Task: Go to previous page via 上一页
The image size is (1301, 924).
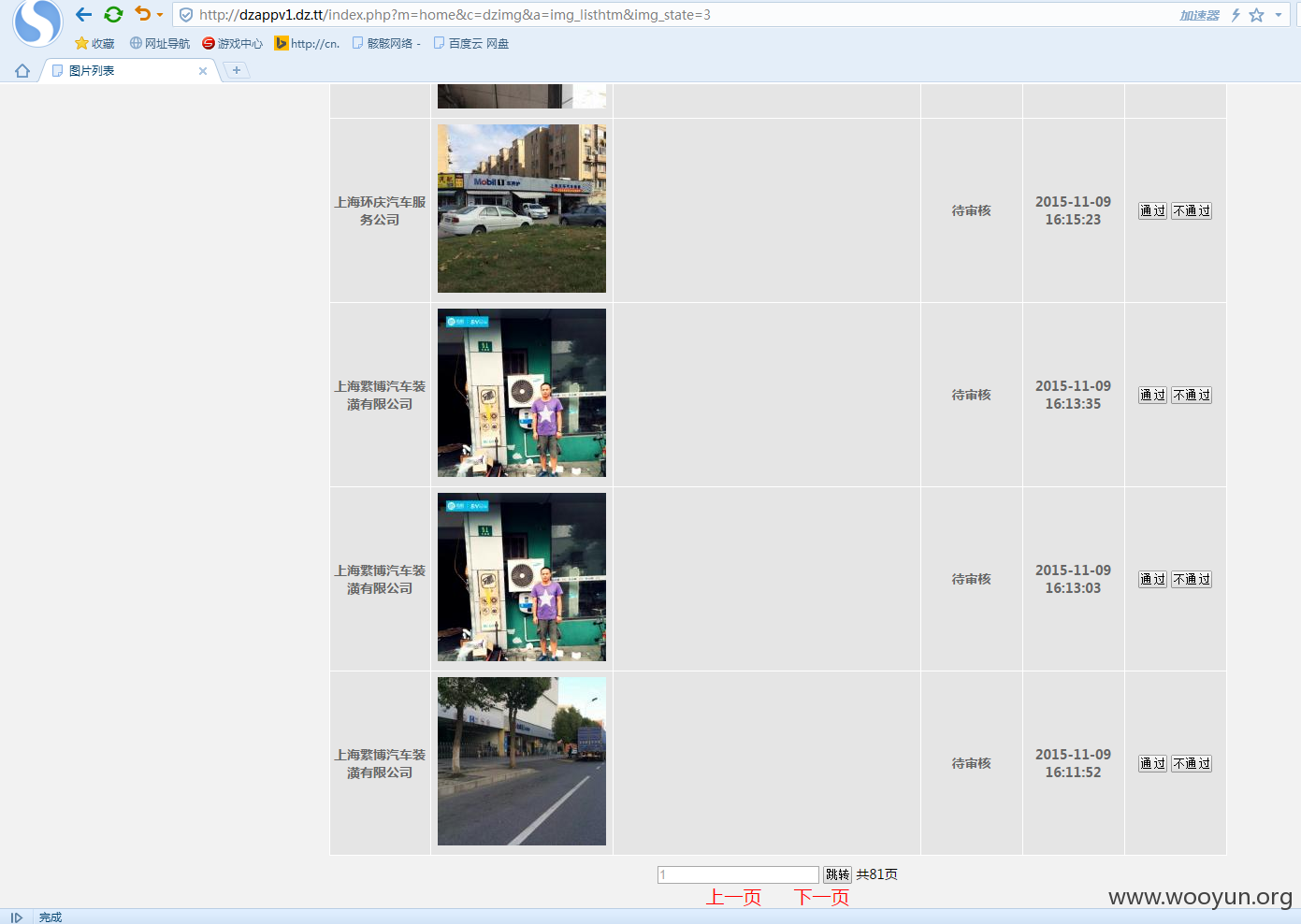Action: [x=733, y=898]
